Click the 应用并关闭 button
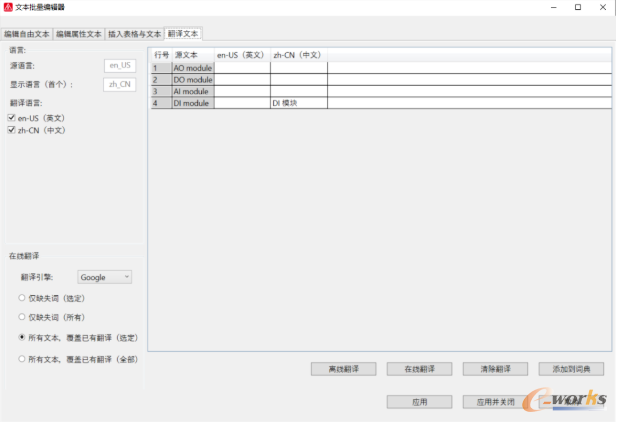The height and width of the screenshot is (422, 617). 495,402
